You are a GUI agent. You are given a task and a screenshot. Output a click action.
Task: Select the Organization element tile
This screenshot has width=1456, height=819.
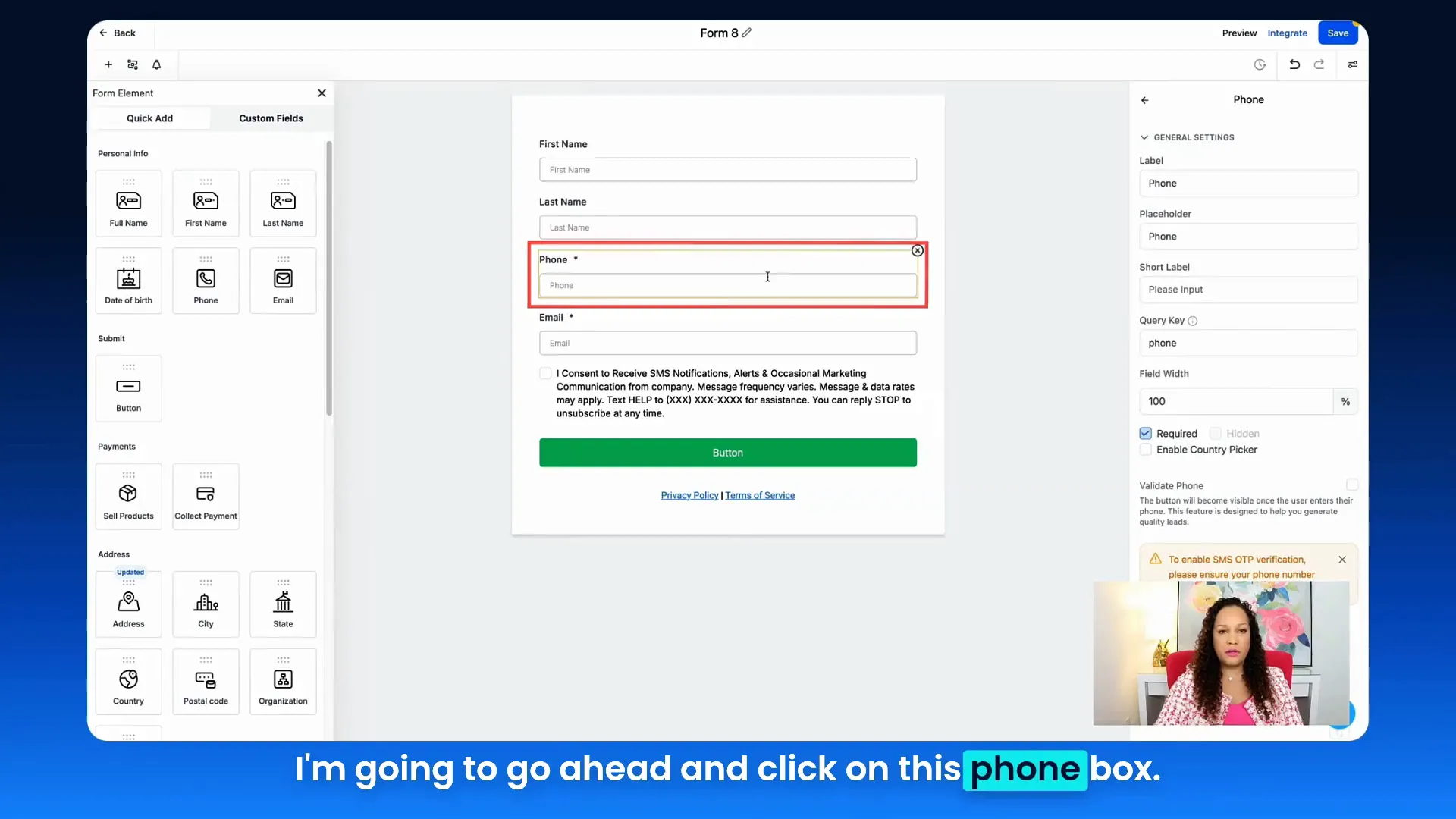[283, 682]
